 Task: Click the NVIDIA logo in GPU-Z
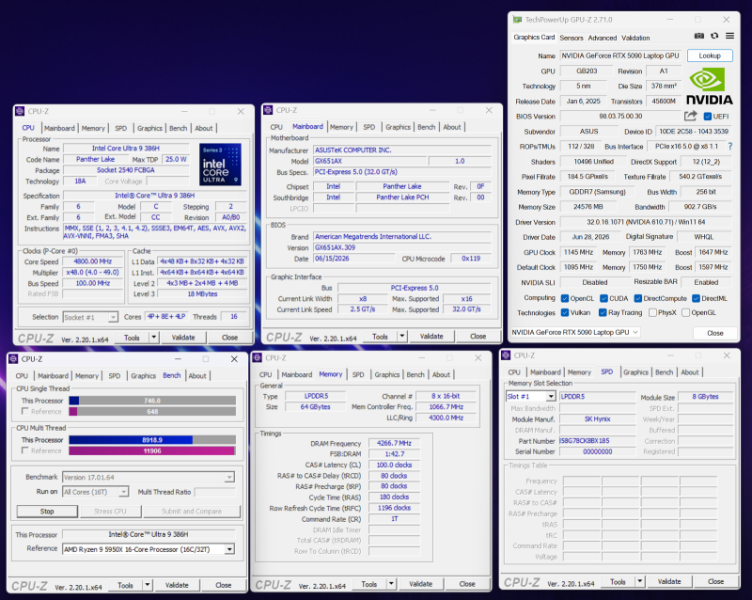click(709, 86)
